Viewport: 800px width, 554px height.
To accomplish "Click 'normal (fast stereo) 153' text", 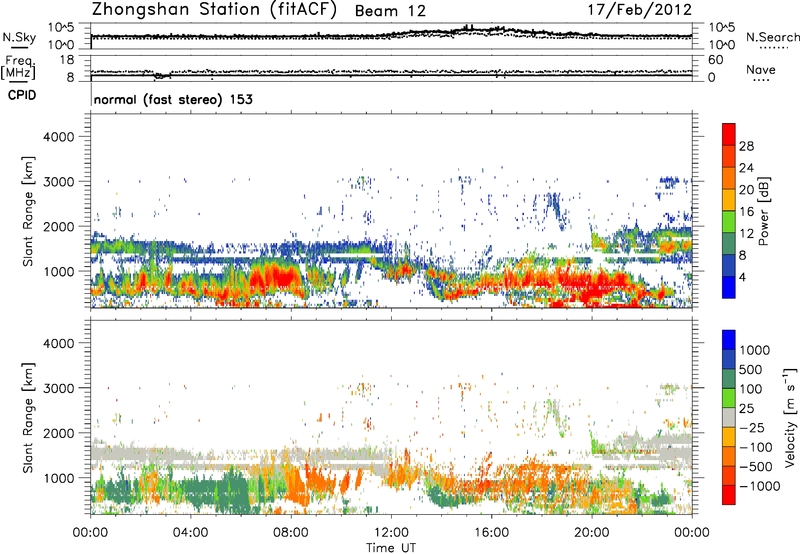I will (x=173, y=99).
